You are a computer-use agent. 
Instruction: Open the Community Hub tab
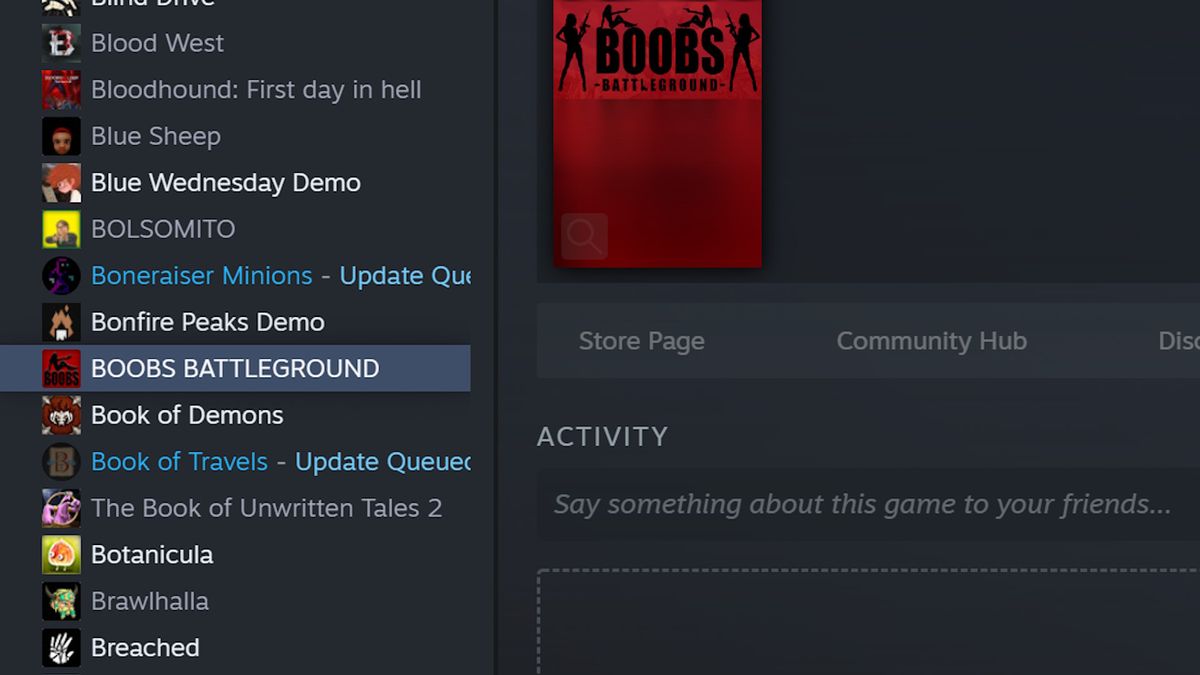(932, 341)
